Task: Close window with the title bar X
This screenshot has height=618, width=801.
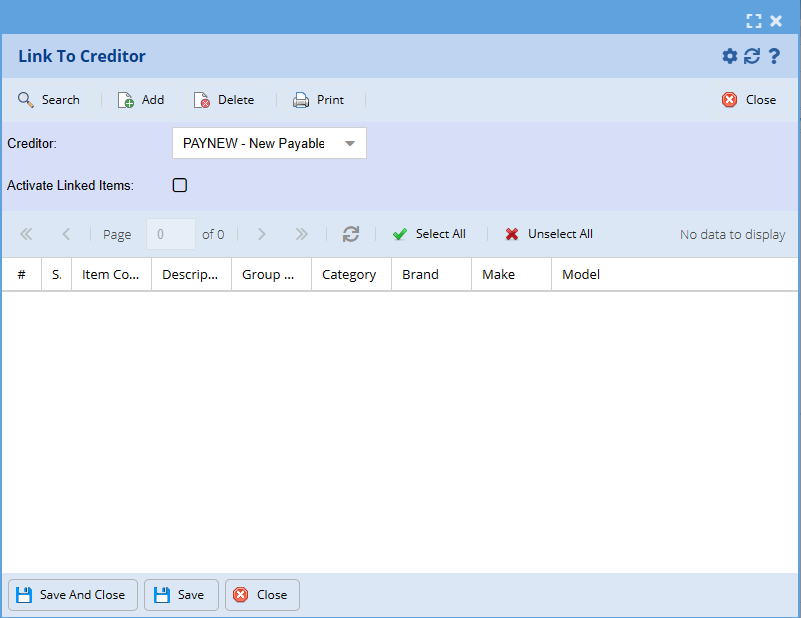Action: point(776,21)
